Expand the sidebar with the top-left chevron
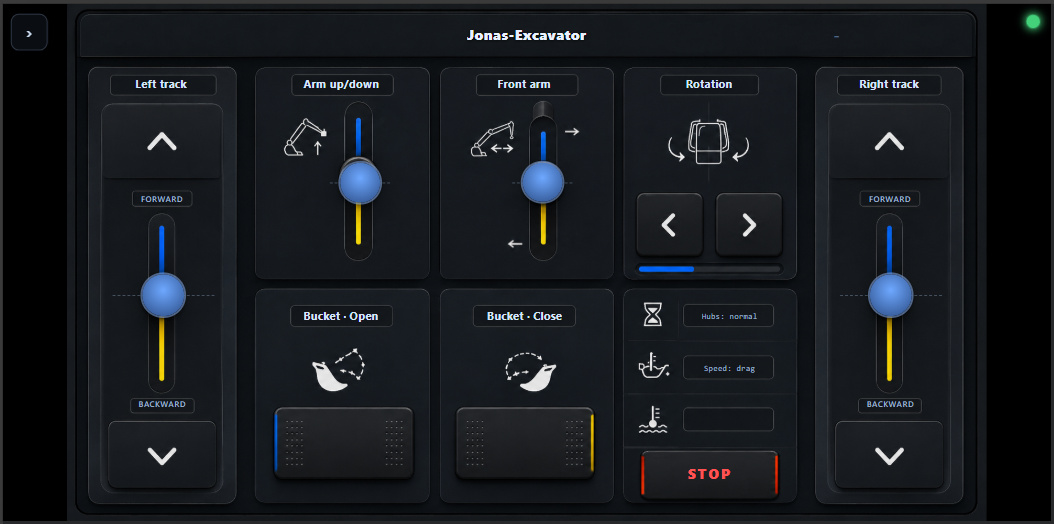This screenshot has width=1054, height=524. (x=29, y=32)
